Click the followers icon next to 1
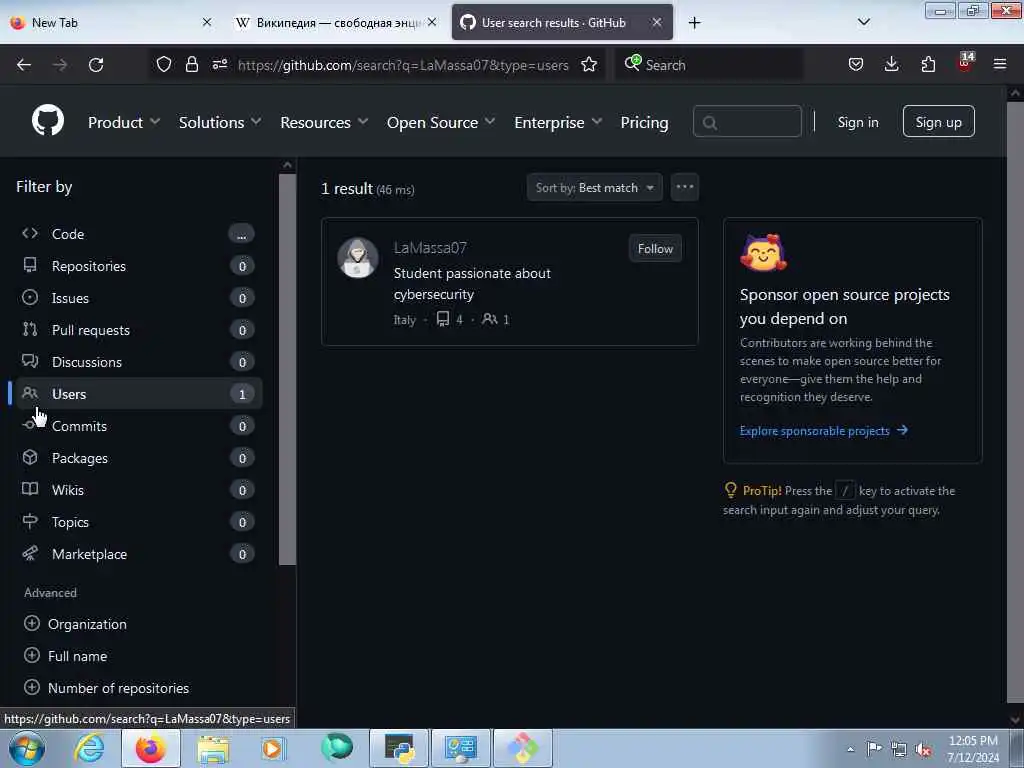Screen dimensions: 1024x768 [490, 319]
